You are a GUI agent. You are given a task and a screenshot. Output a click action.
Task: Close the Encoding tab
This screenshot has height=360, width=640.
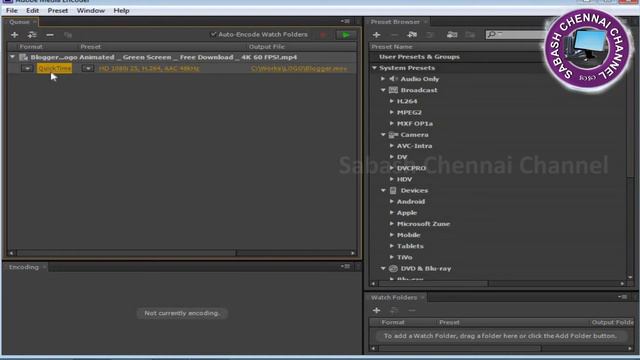click(x=44, y=267)
